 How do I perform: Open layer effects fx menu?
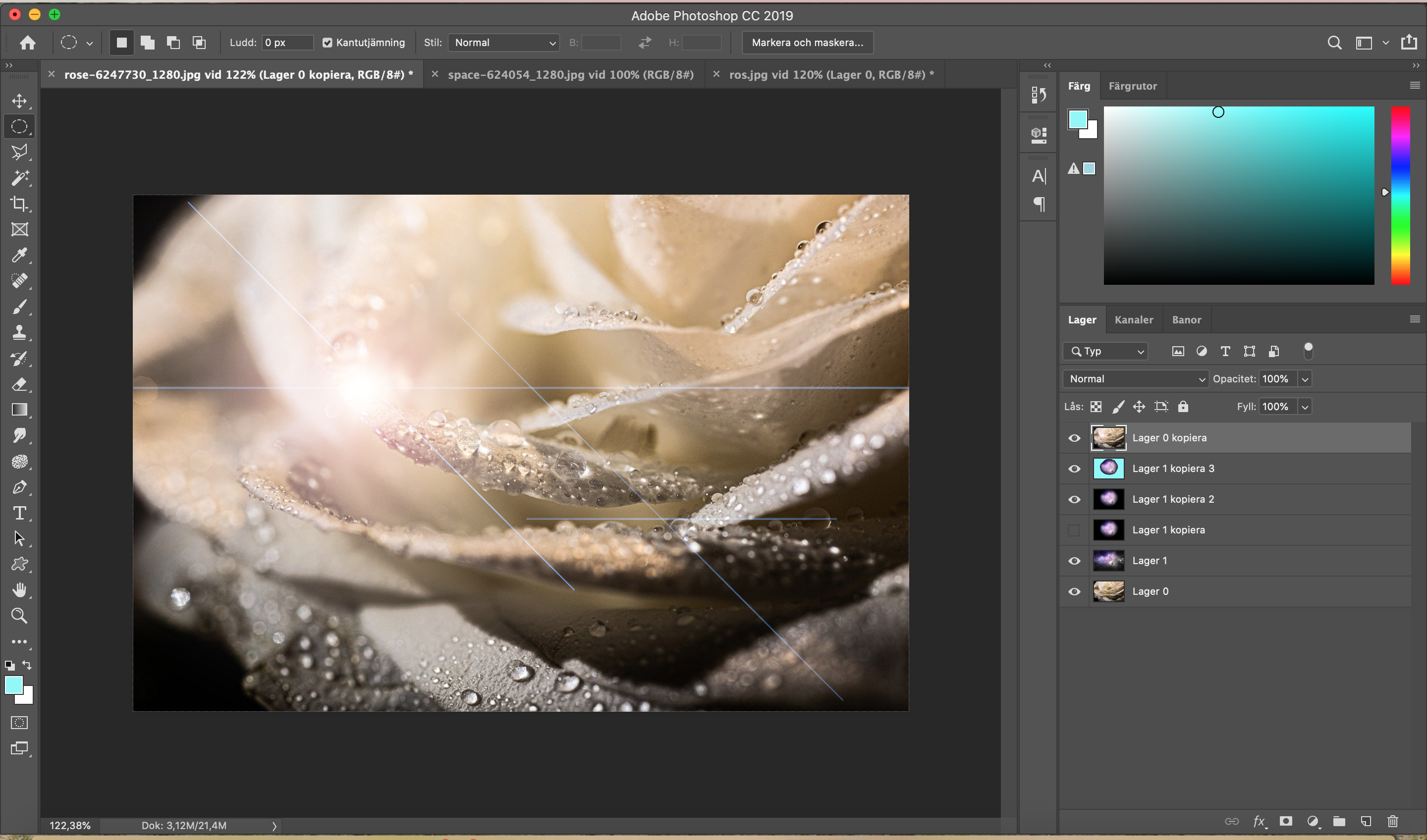[1260, 821]
